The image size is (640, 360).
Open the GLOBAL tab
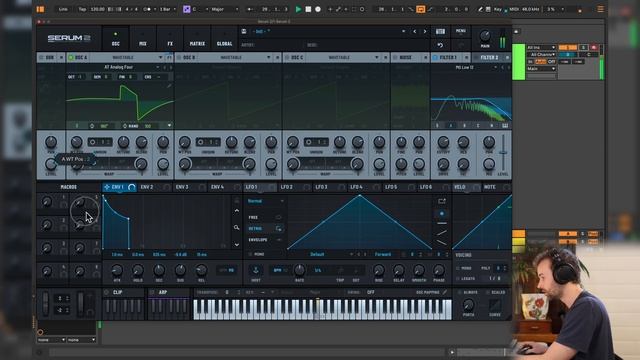point(224,39)
